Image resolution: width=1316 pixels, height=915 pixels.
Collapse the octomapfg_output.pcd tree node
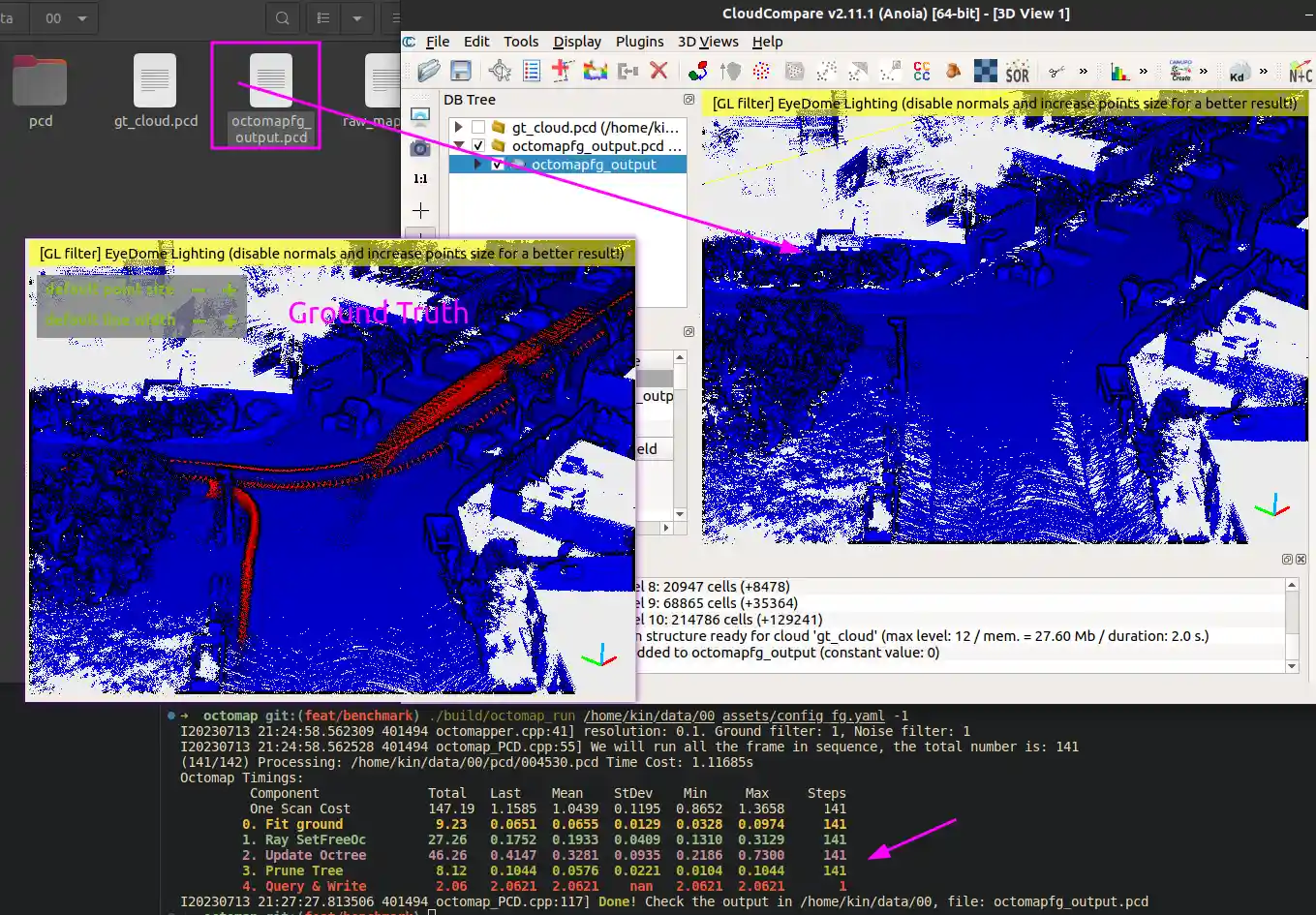point(459,146)
